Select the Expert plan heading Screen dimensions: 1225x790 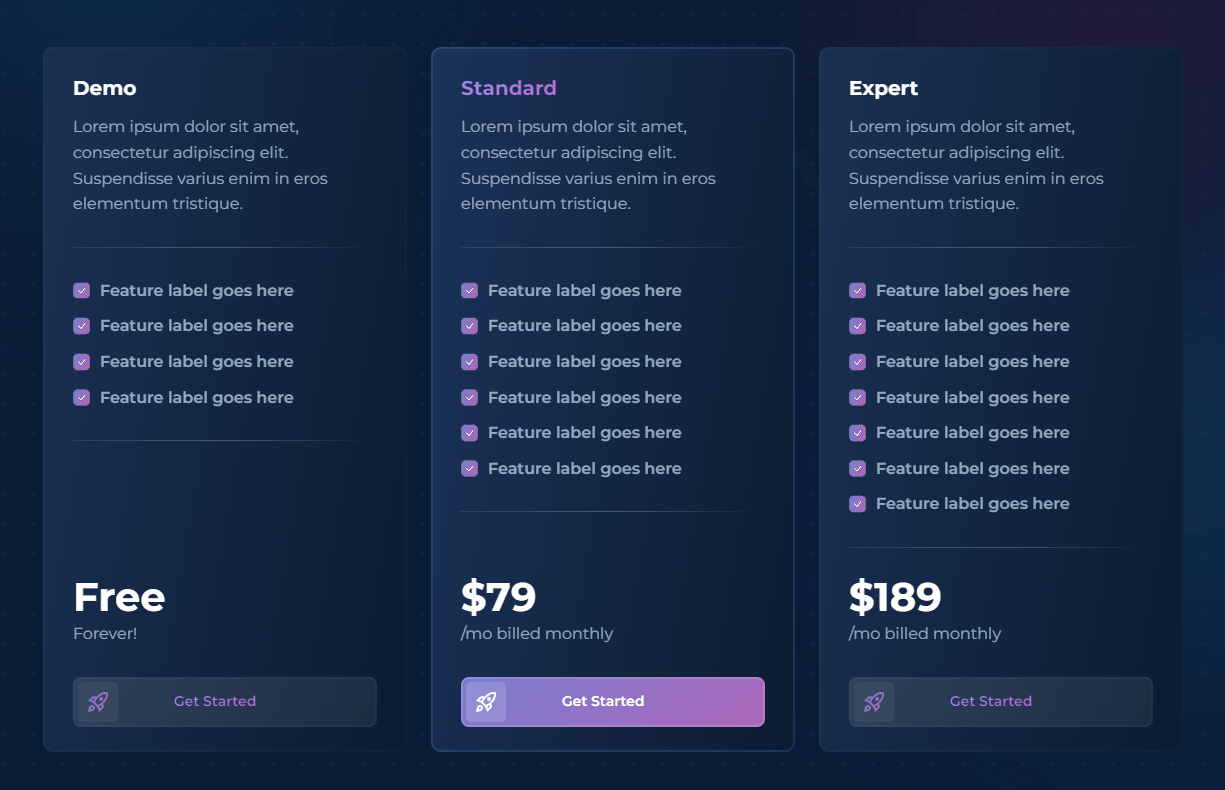884,88
